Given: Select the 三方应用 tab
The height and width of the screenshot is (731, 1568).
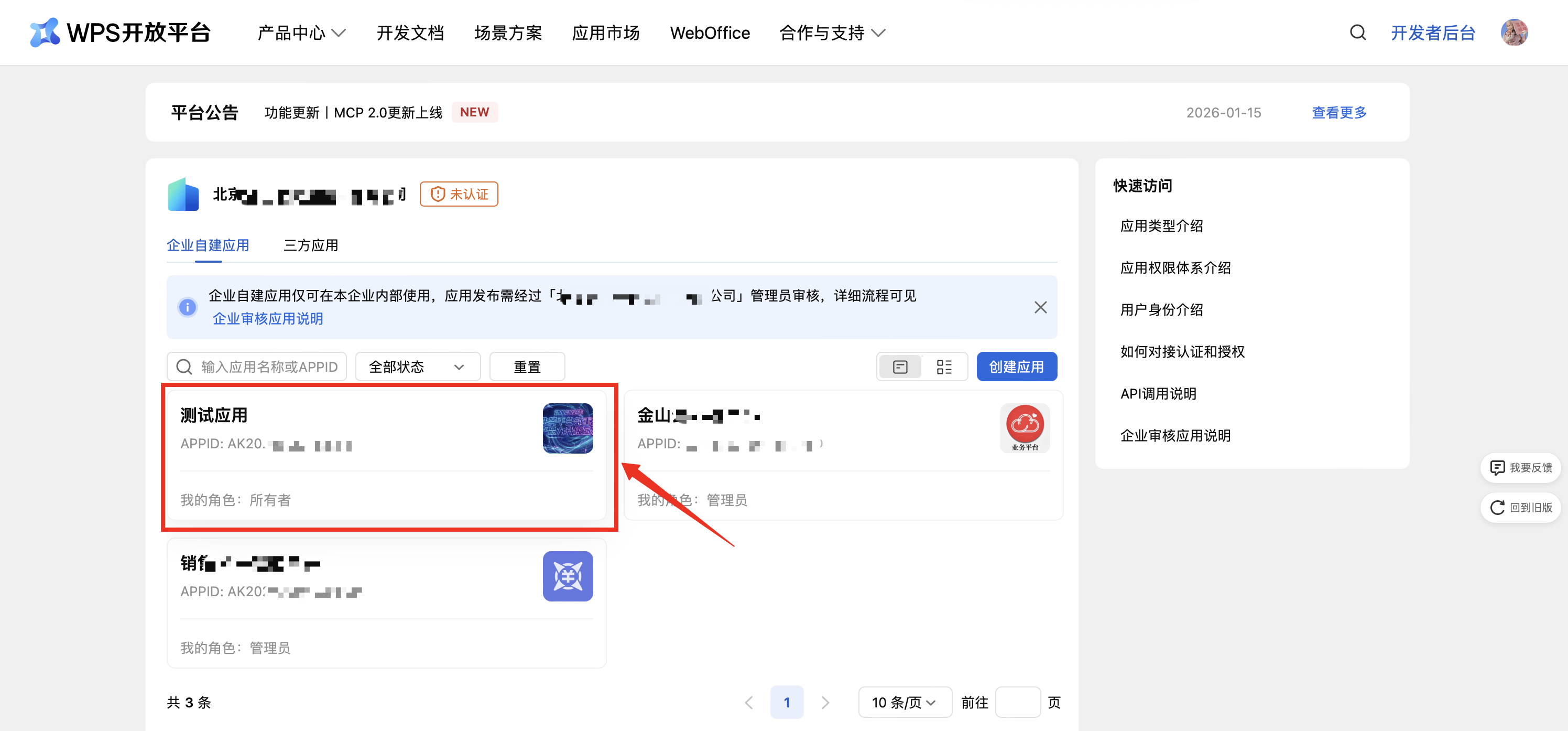Looking at the screenshot, I should point(311,245).
